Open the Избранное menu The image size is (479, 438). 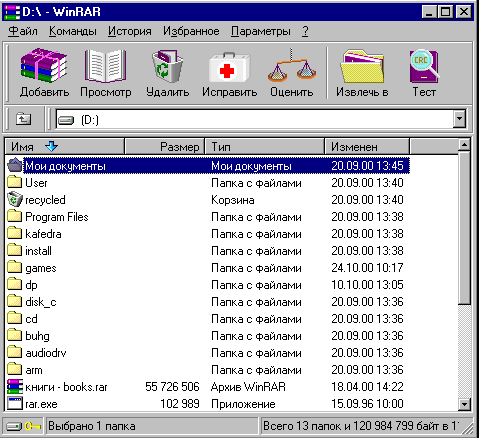191,31
